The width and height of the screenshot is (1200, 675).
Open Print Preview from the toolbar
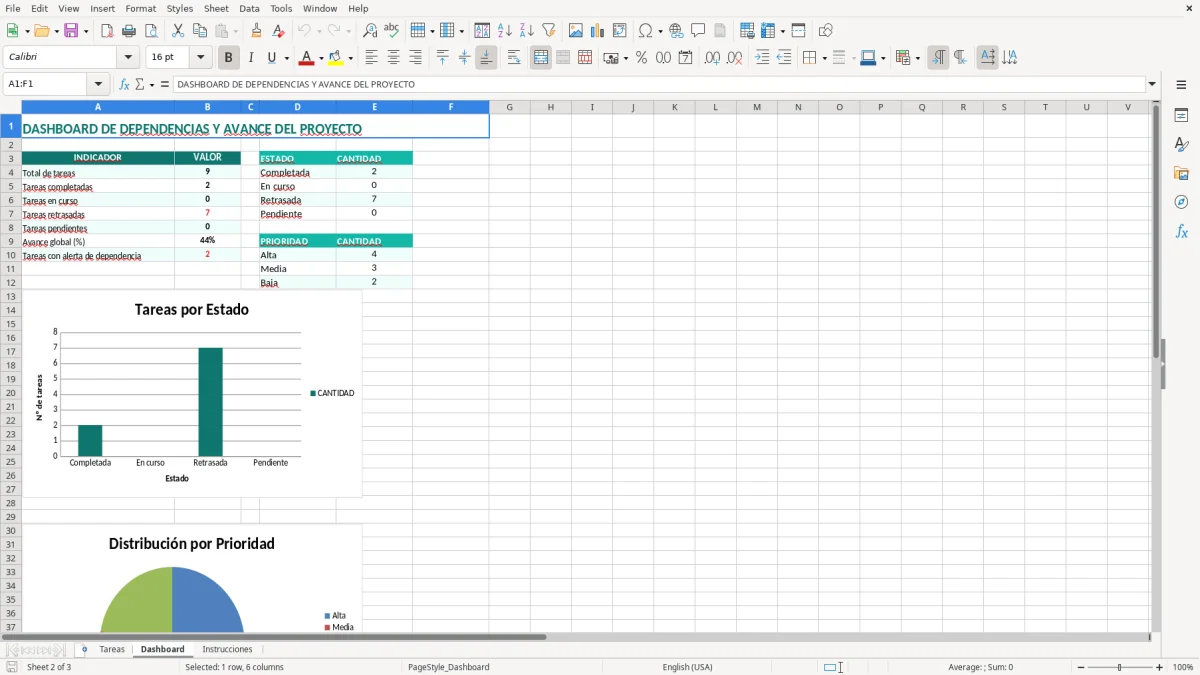[x=151, y=31]
